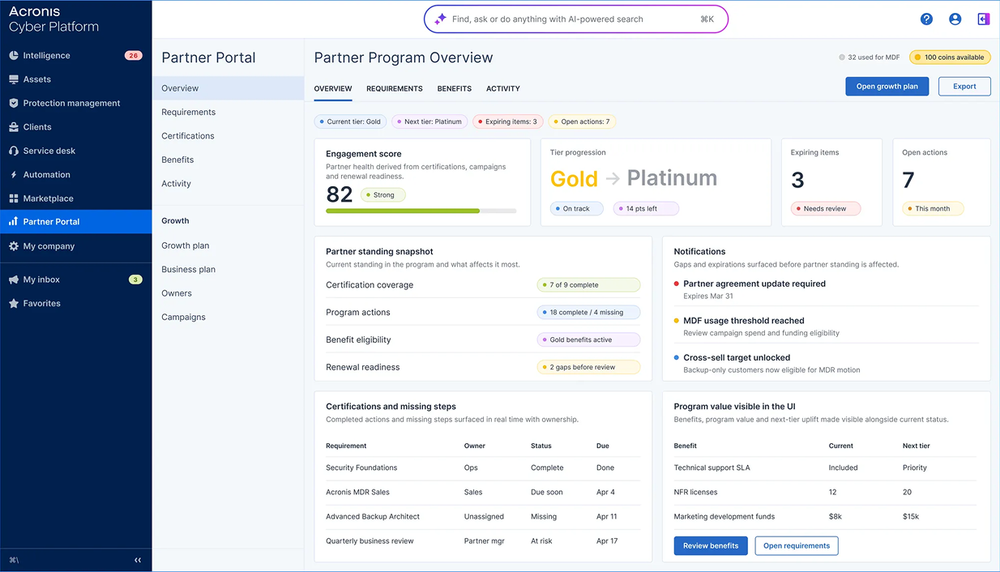Click the Clients icon in sidebar
This screenshot has width=1000, height=572.
(13, 127)
